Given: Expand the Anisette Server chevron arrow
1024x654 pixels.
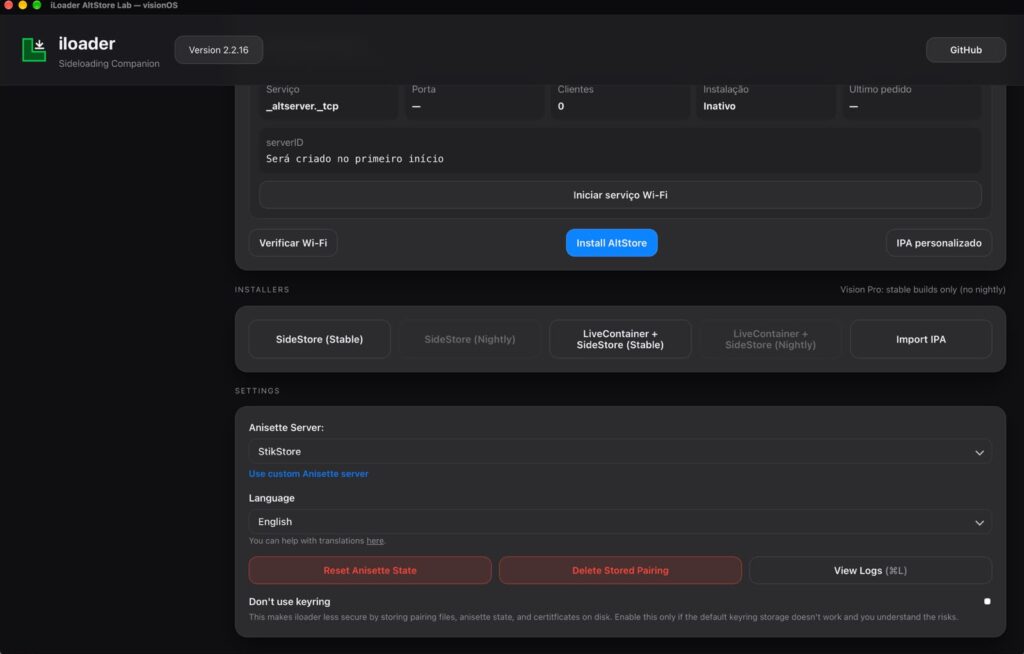Looking at the screenshot, I should click(979, 452).
